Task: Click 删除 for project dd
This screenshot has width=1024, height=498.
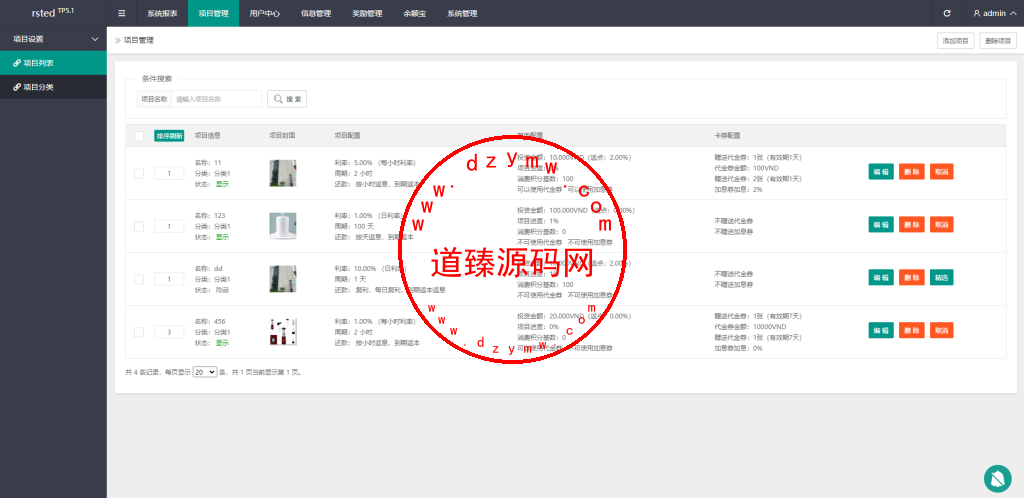Action: (x=912, y=277)
